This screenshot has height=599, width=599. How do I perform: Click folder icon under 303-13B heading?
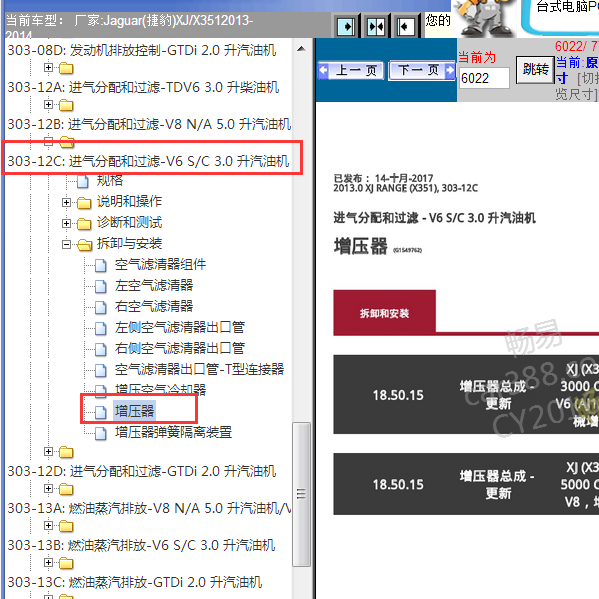pos(66,563)
